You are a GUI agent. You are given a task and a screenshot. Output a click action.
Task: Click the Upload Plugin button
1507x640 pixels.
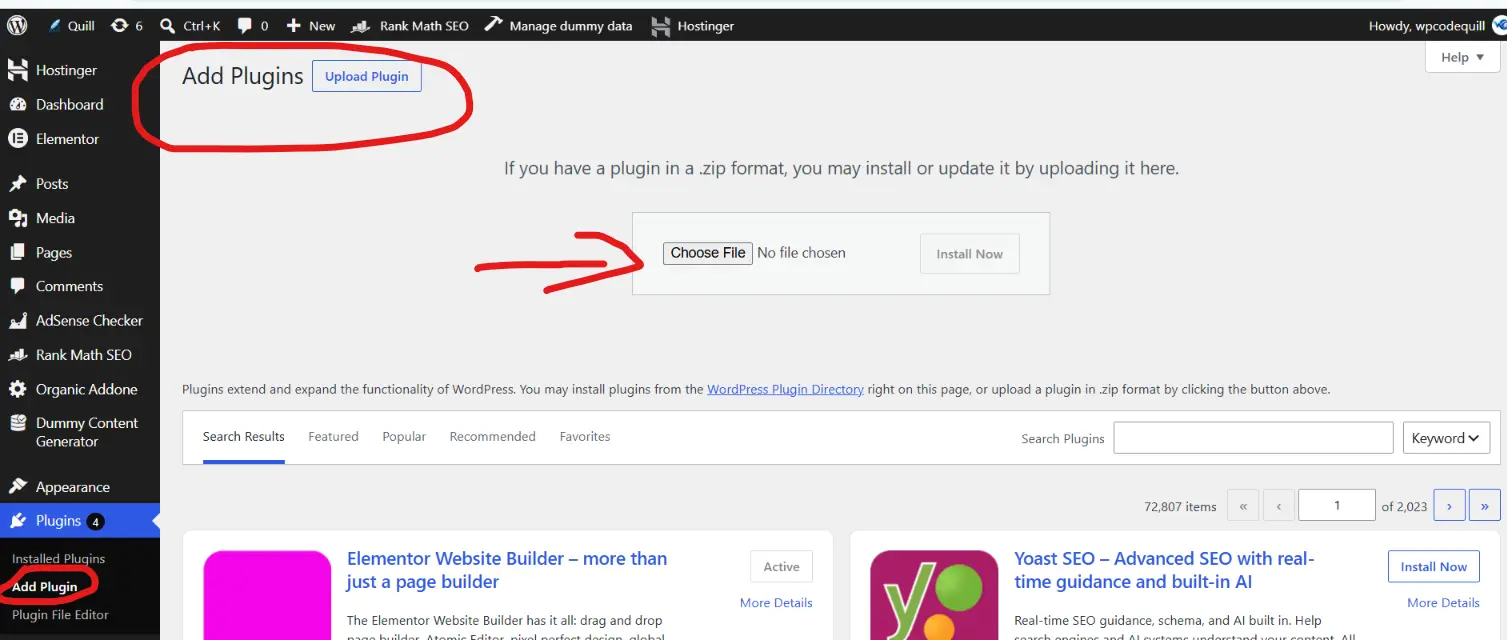coord(367,77)
